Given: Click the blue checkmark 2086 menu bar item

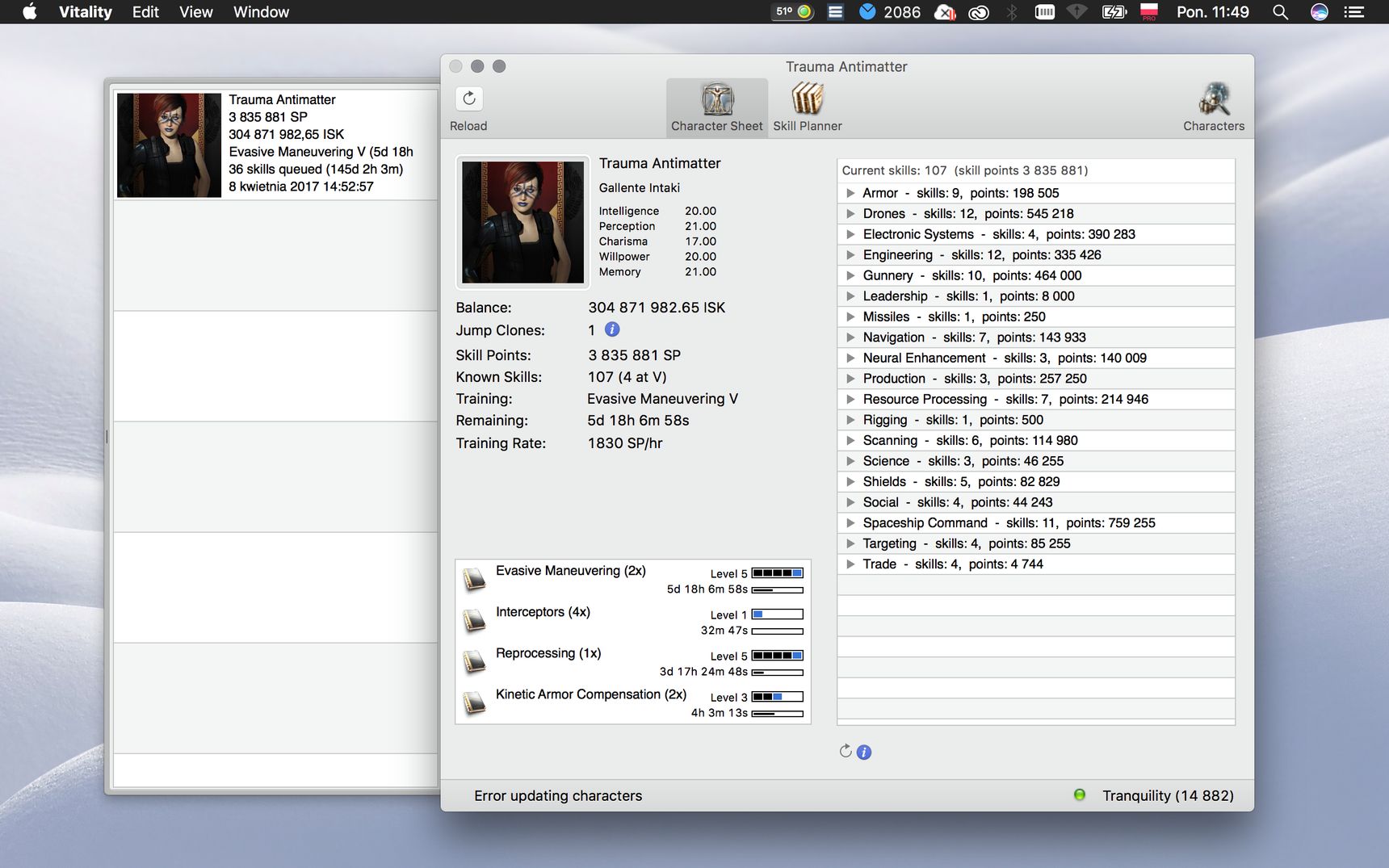Looking at the screenshot, I should (889, 12).
